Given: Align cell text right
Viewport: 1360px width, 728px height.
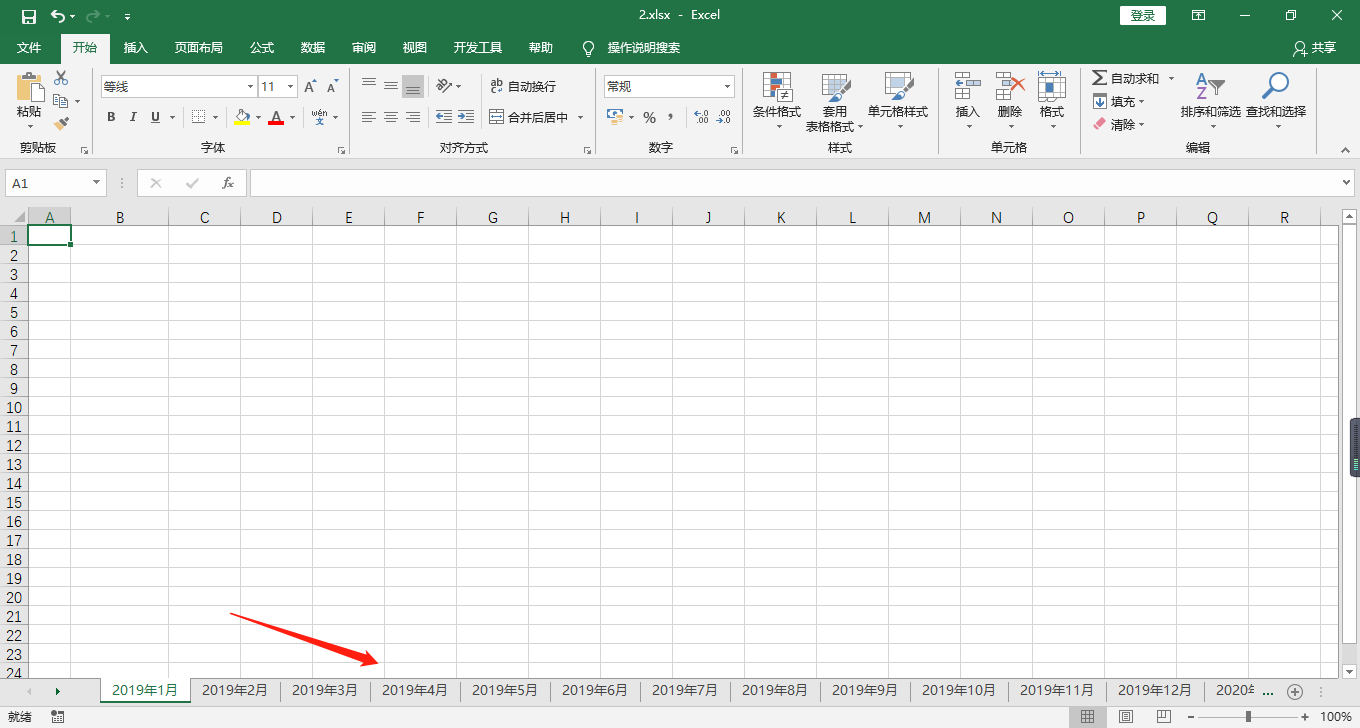Looking at the screenshot, I should point(413,117).
